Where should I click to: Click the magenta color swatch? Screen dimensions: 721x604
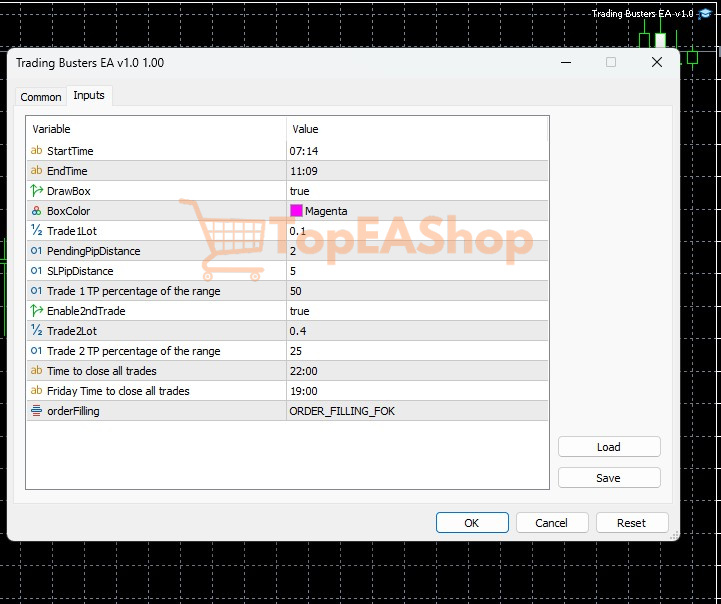click(296, 211)
